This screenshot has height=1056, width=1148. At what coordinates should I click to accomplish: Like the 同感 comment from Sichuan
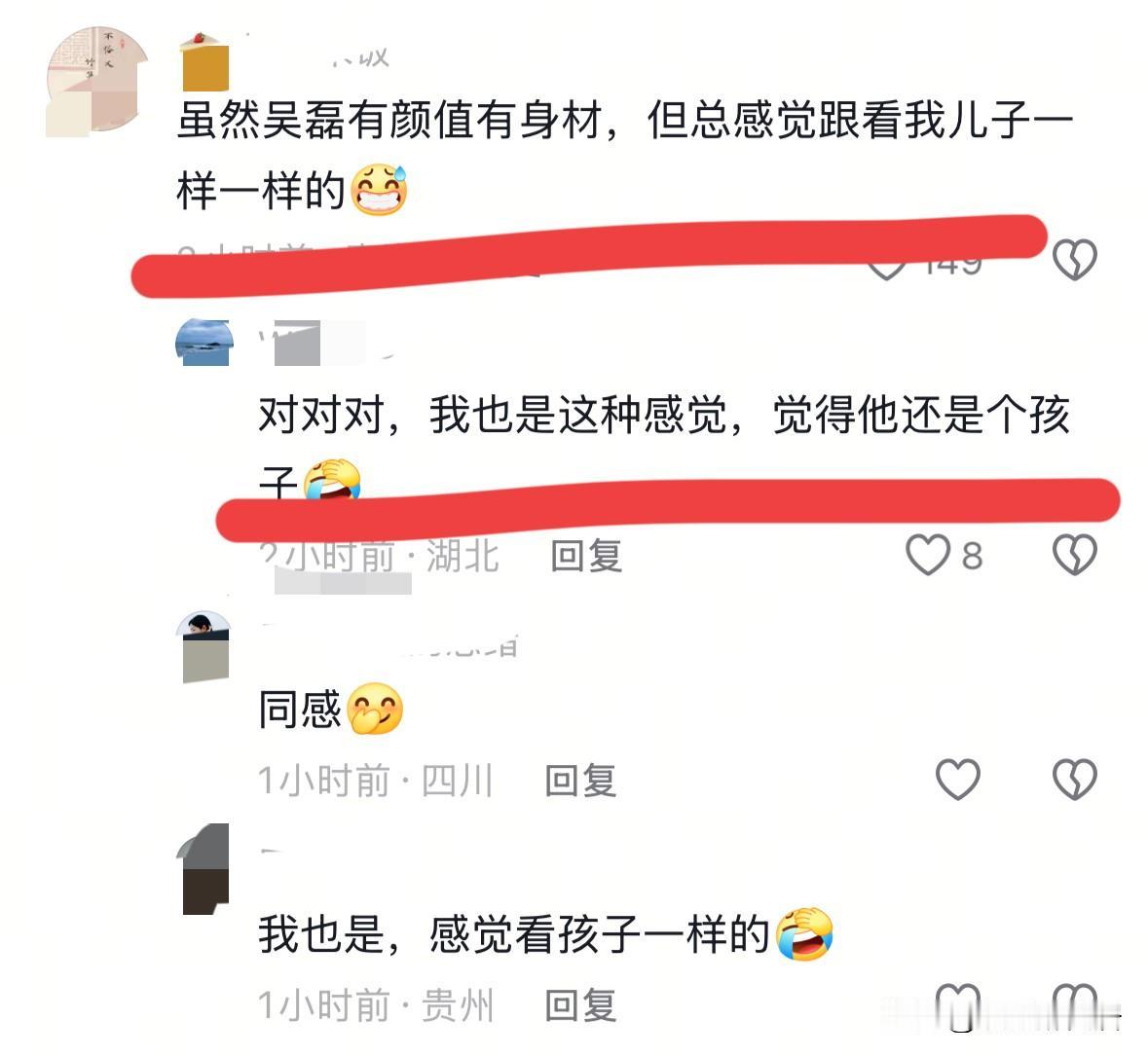pos(958,779)
